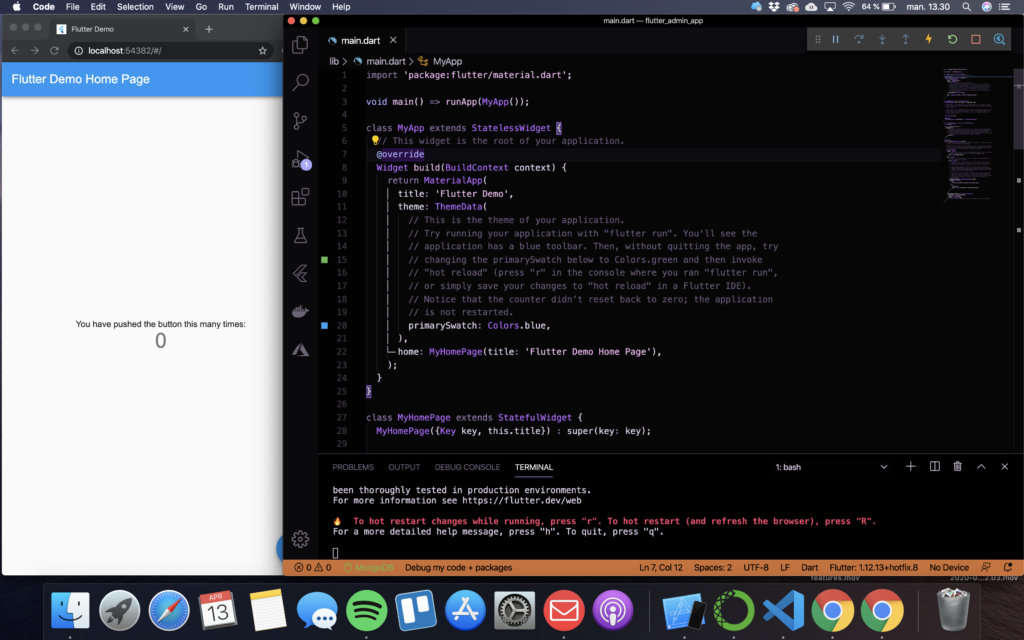Open the PROBLEMS panel tab
The width and height of the screenshot is (1024, 640).
(352, 466)
